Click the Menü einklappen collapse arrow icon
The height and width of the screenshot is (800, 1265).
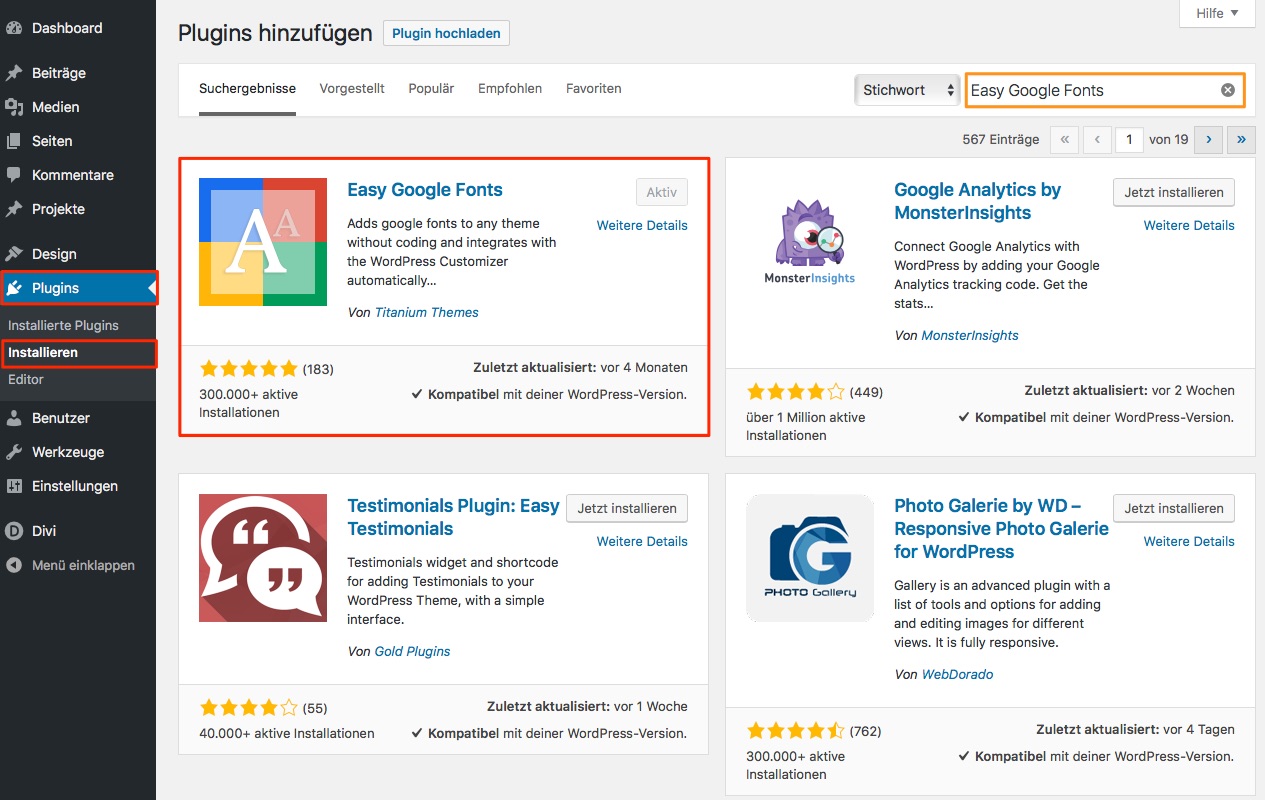pos(14,565)
